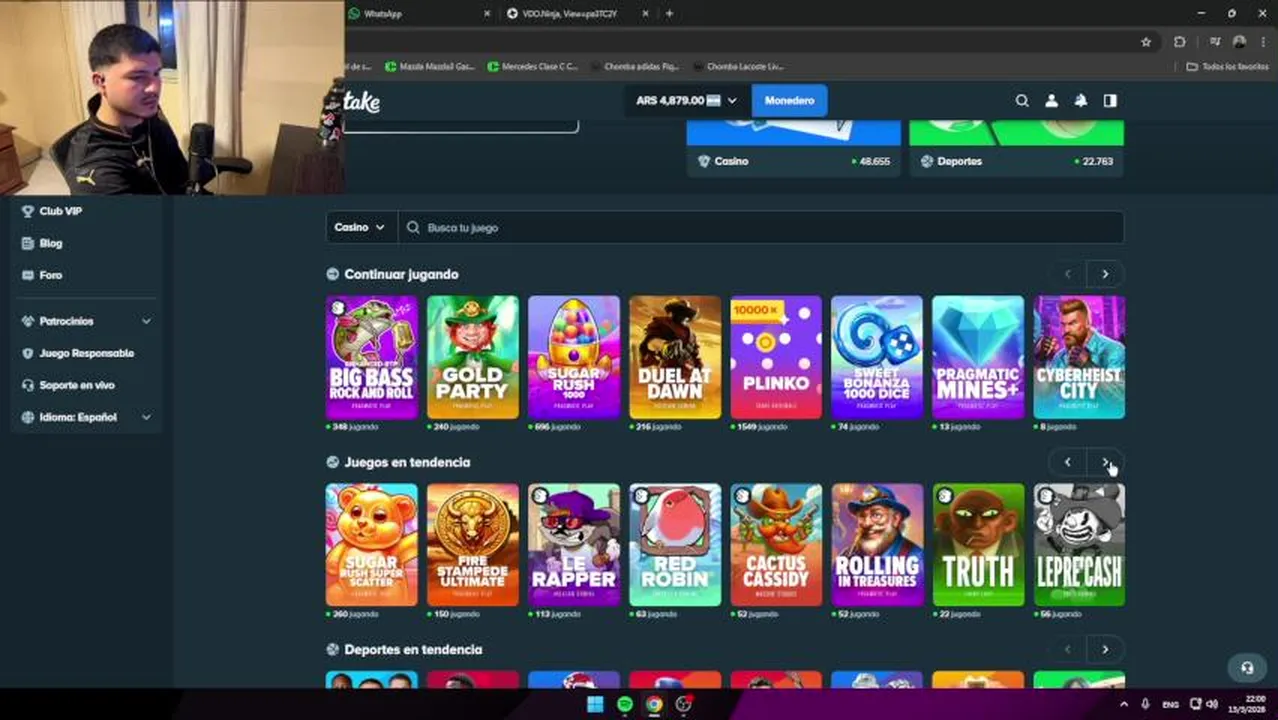Viewport: 1278px width, 720px height.
Task: Show hidden system tray icons
Action: point(1123,705)
